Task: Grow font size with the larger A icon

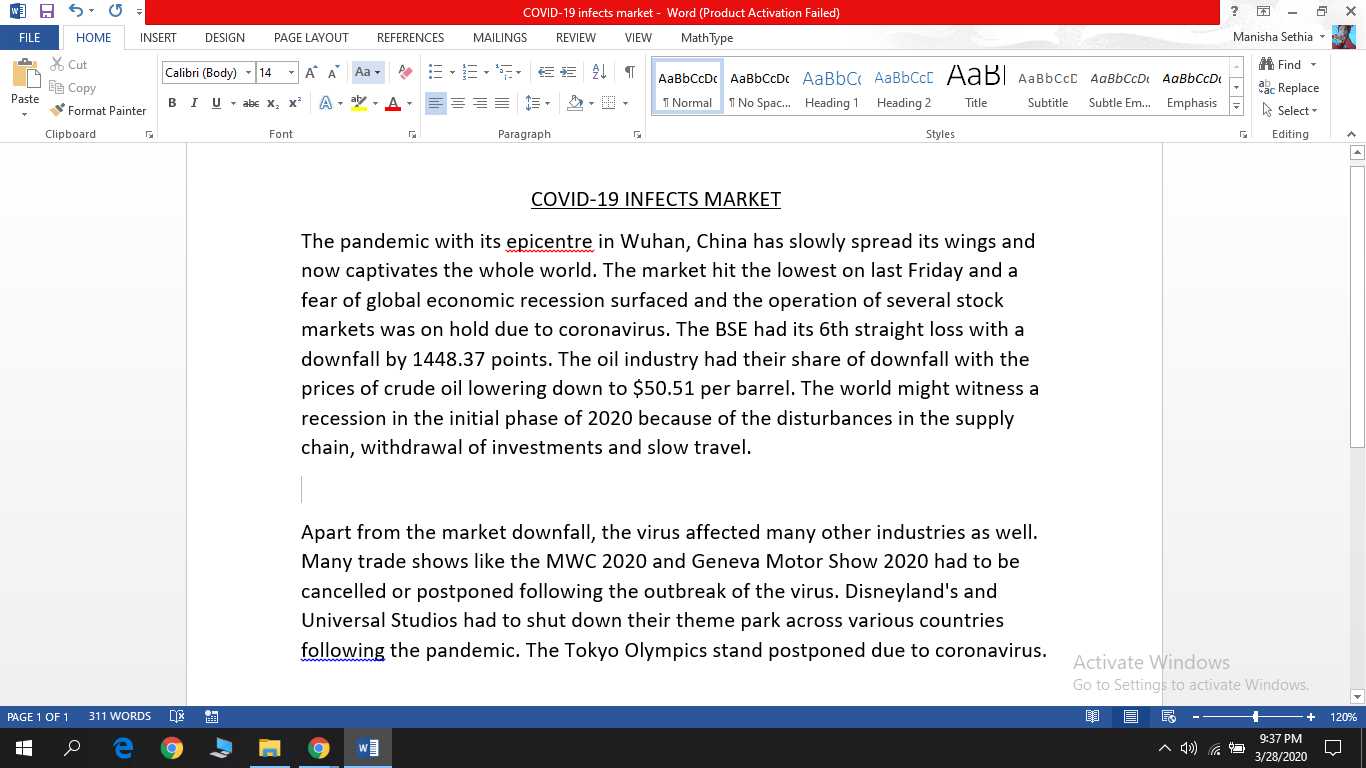Action: pos(311,73)
